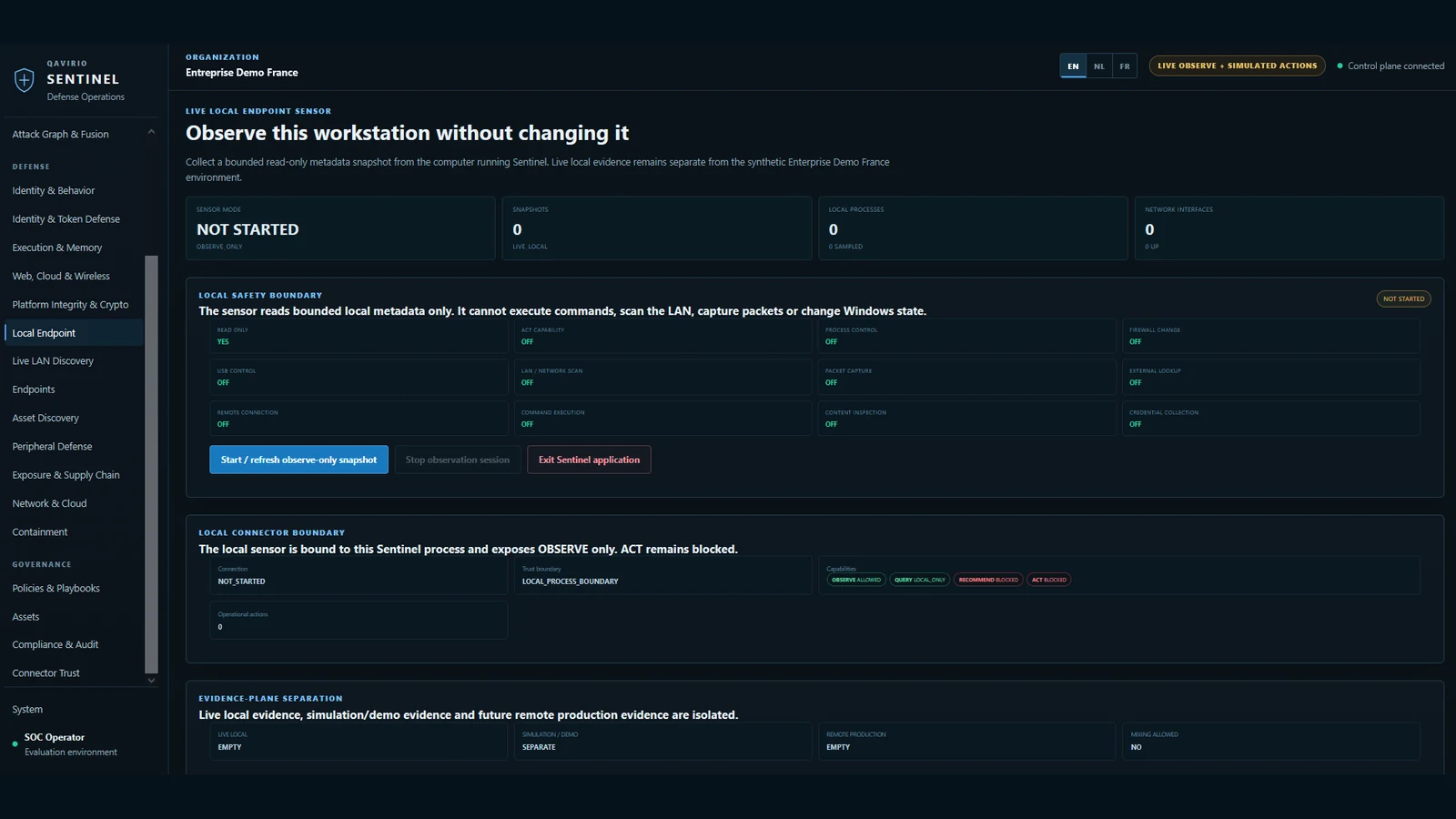Click the green Control plane connected indicator dot
The height and width of the screenshot is (819, 1456).
click(1340, 66)
